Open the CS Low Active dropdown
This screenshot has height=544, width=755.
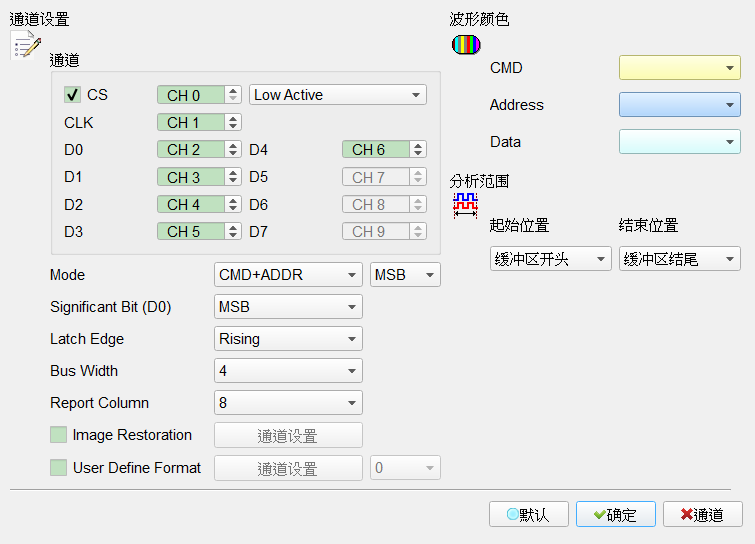tap(338, 95)
